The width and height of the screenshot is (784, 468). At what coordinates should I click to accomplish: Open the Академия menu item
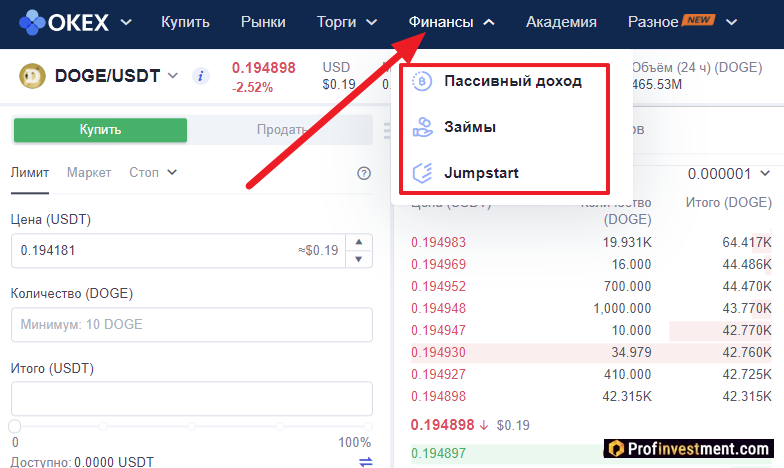[561, 22]
